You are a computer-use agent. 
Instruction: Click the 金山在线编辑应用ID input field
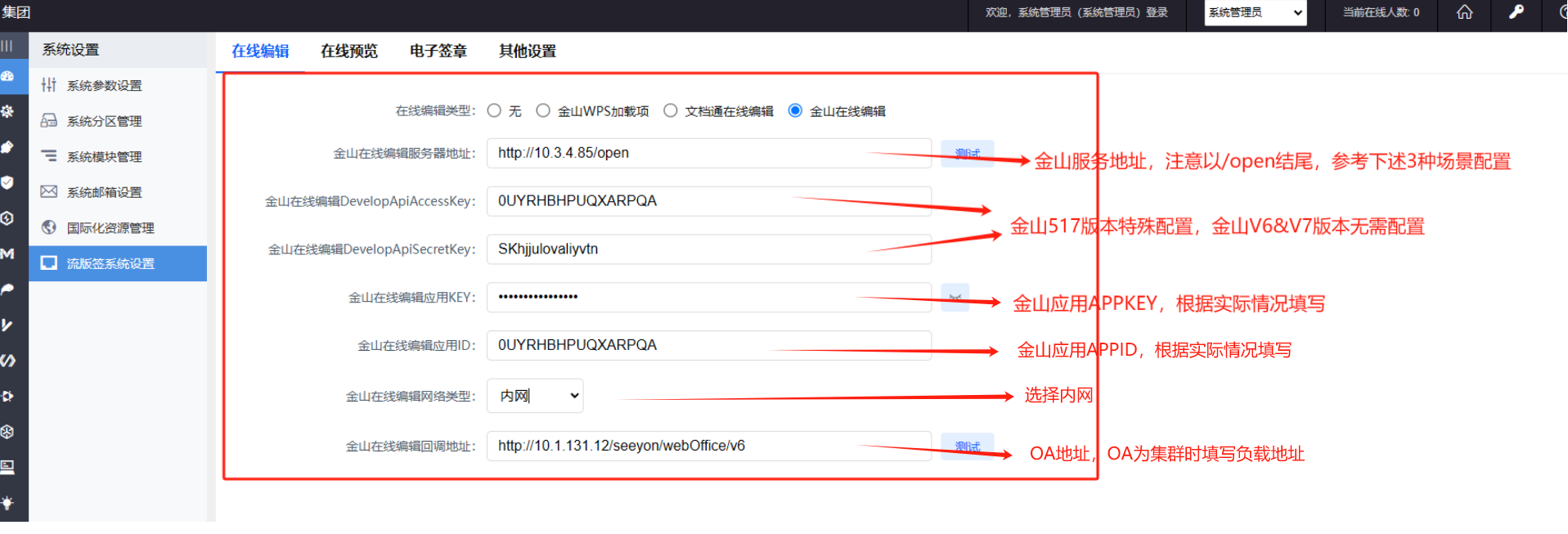(x=709, y=345)
